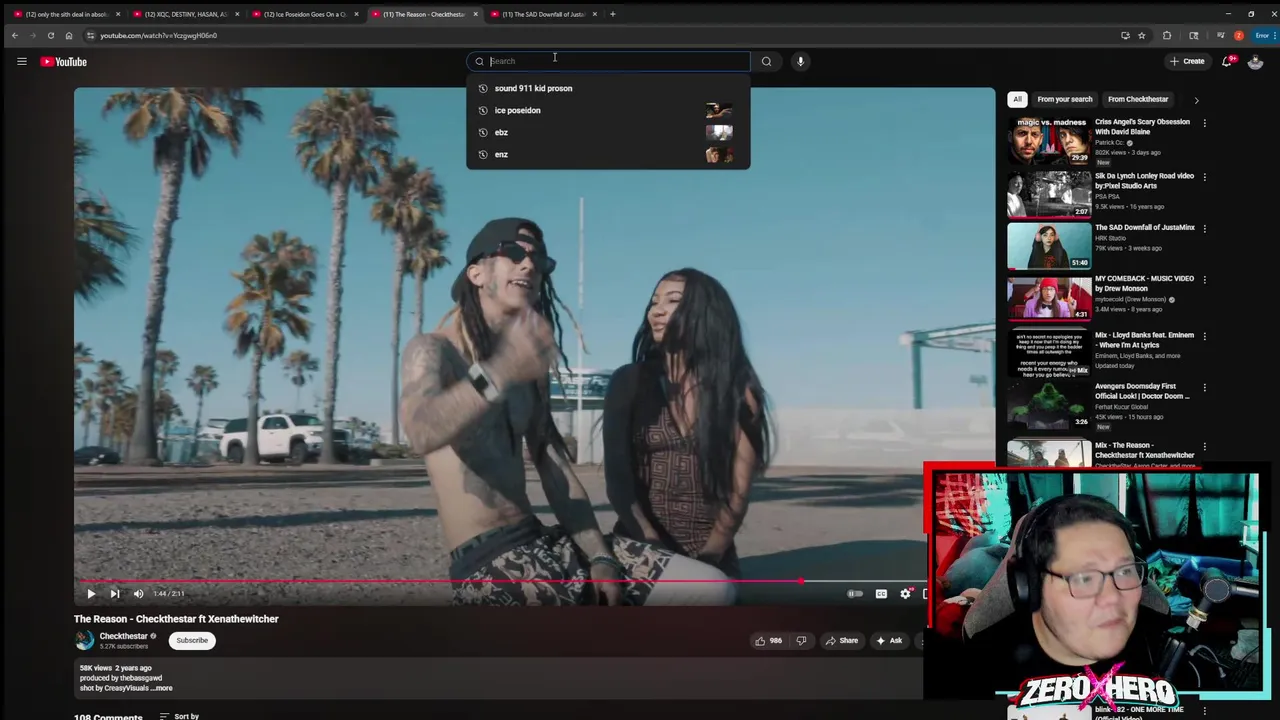Screen dimensions: 1280x720
Task: Switch to 'The SAD Downfall' browser tab
Action: click(543, 14)
